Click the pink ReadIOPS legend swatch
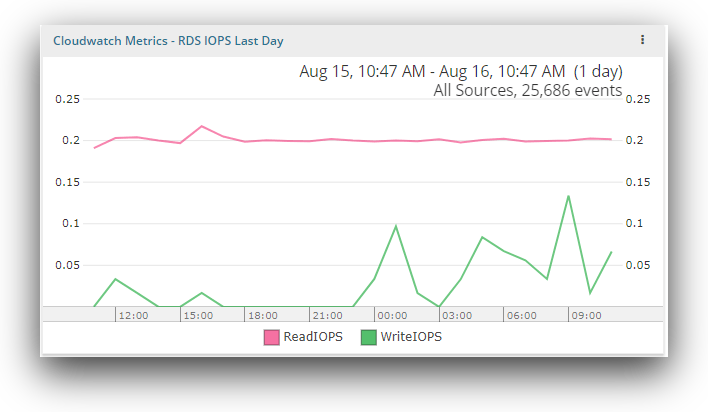Screen dimensions: 708x412 272,337
